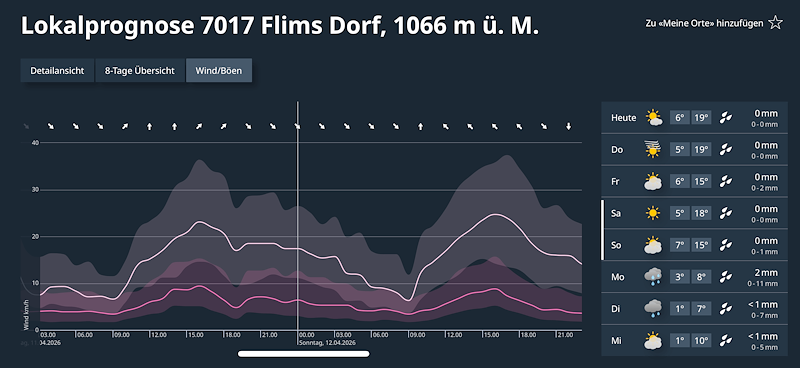Switch to the Detailansicht tab
The height and width of the screenshot is (368, 800).
click(57, 70)
